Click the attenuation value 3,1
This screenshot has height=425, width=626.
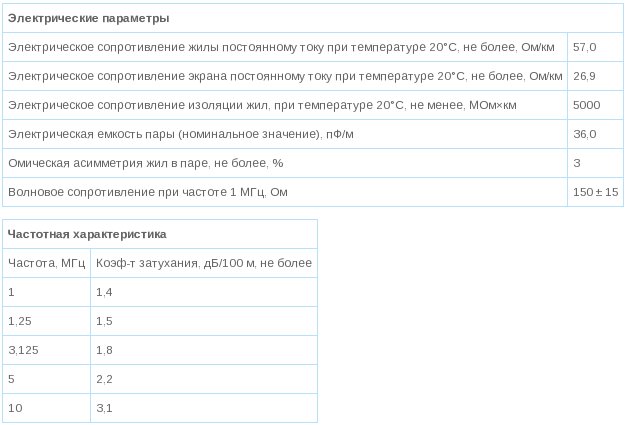(x=104, y=407)
